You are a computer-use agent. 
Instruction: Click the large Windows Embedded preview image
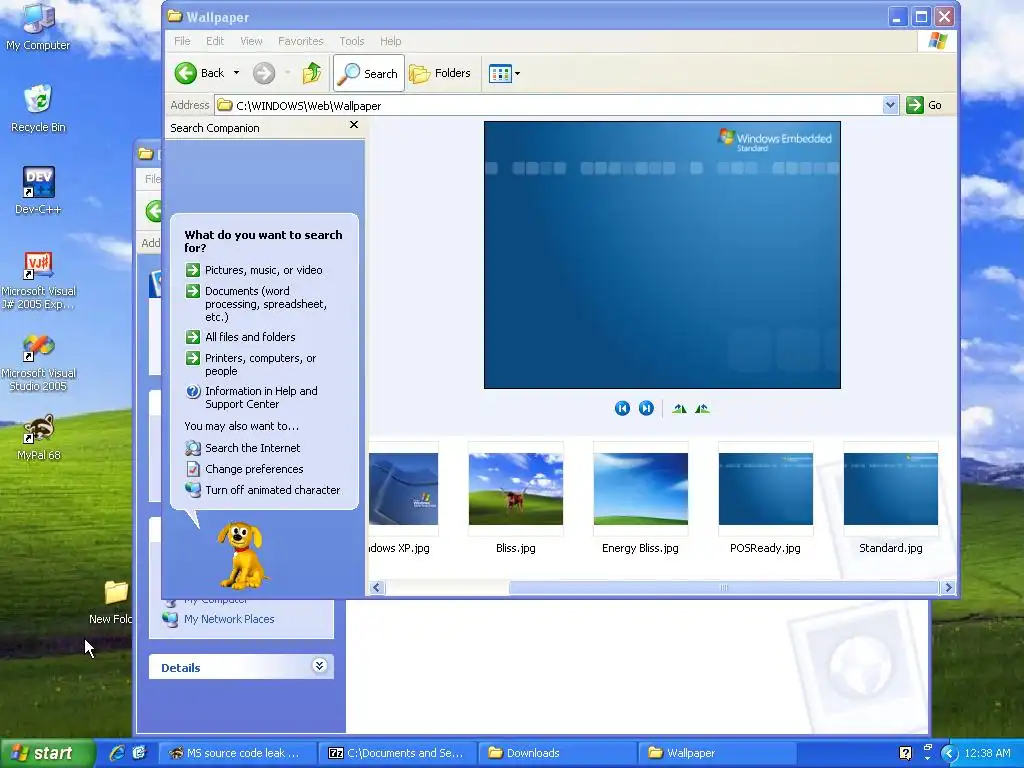coord(662,255)
